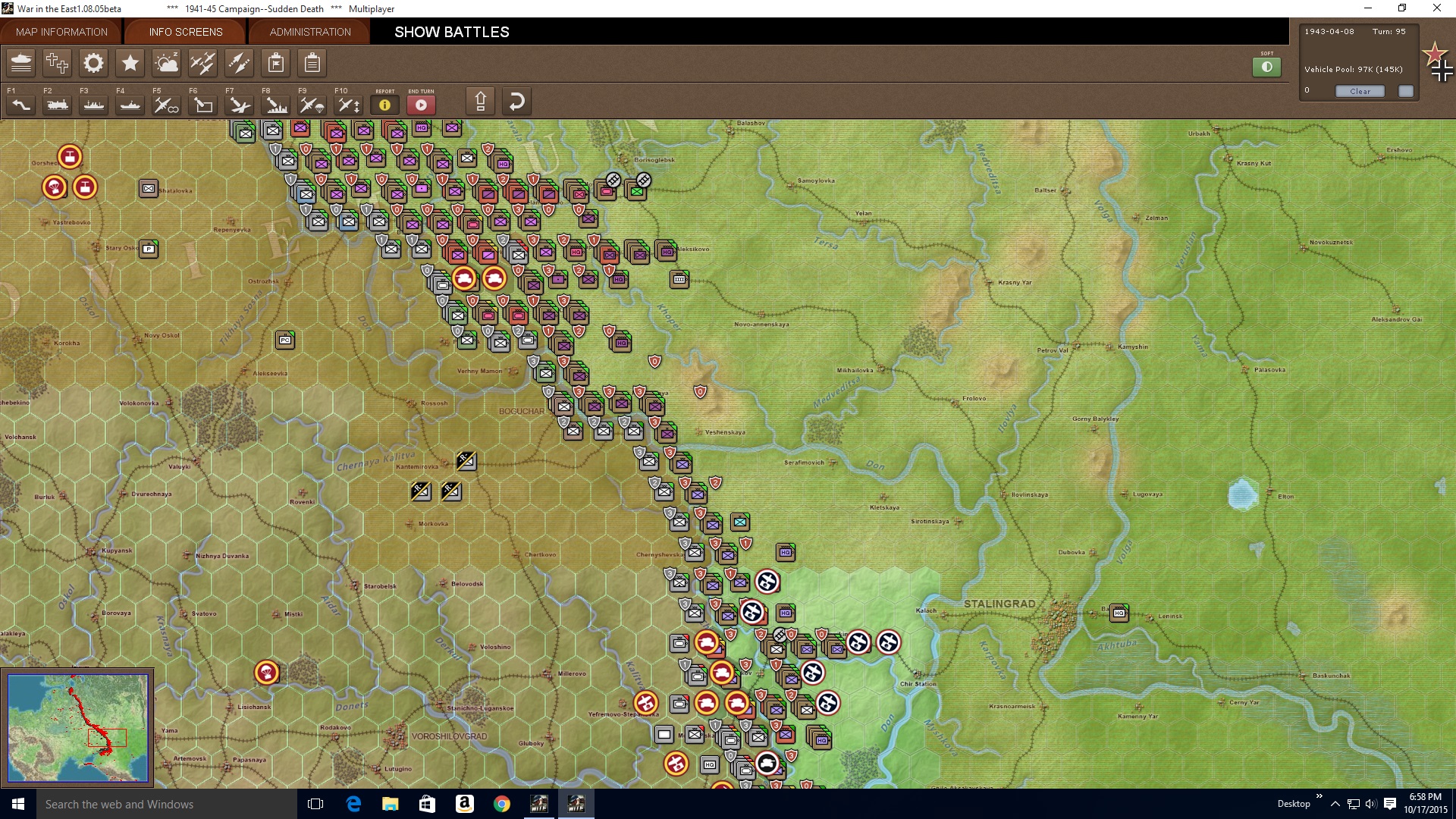Select F5 air recon plane icon
The height and width of the screenshot is (819, 1456).
coord(167,105)
